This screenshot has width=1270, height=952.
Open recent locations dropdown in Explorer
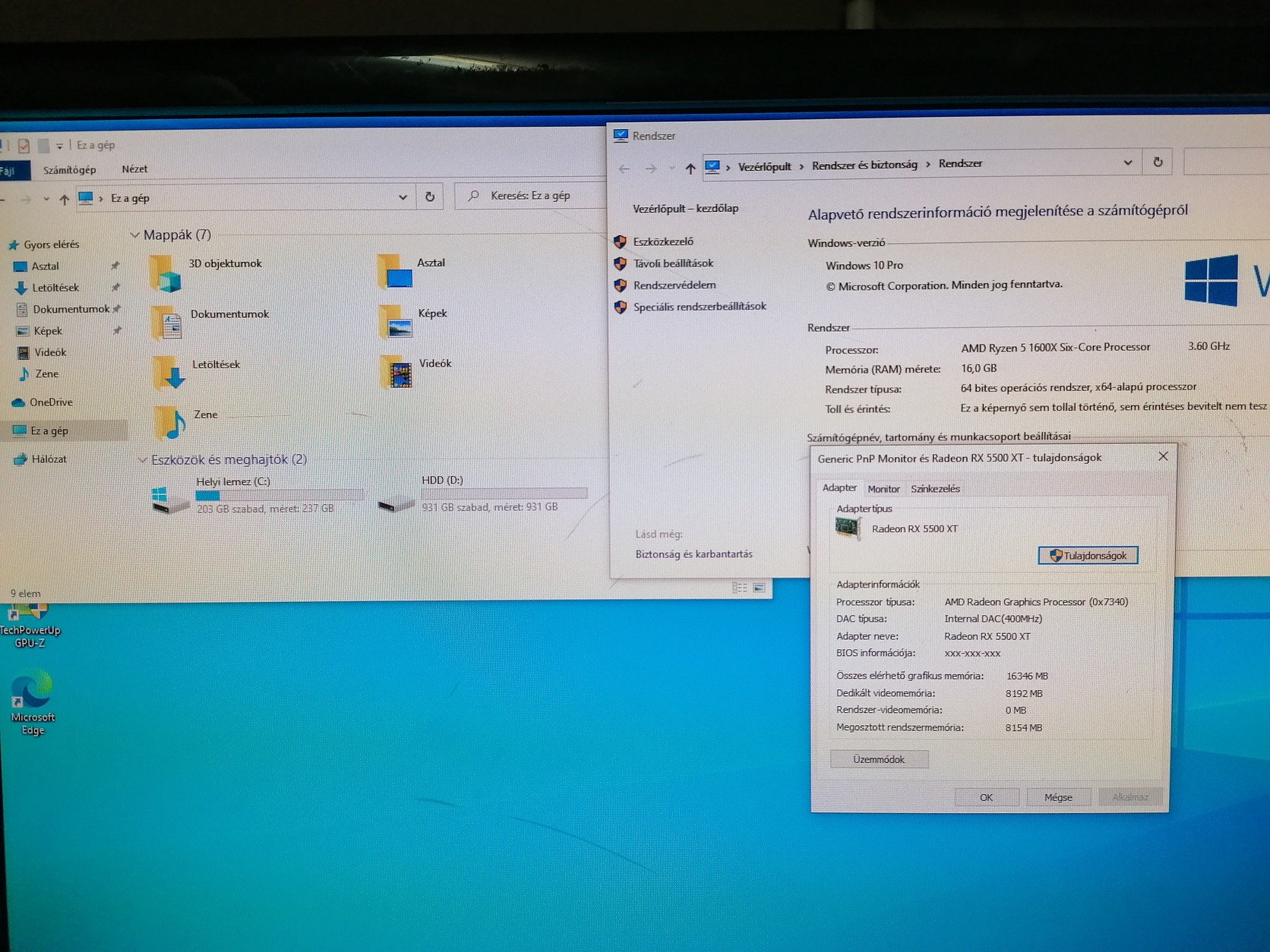coord(46,200)
